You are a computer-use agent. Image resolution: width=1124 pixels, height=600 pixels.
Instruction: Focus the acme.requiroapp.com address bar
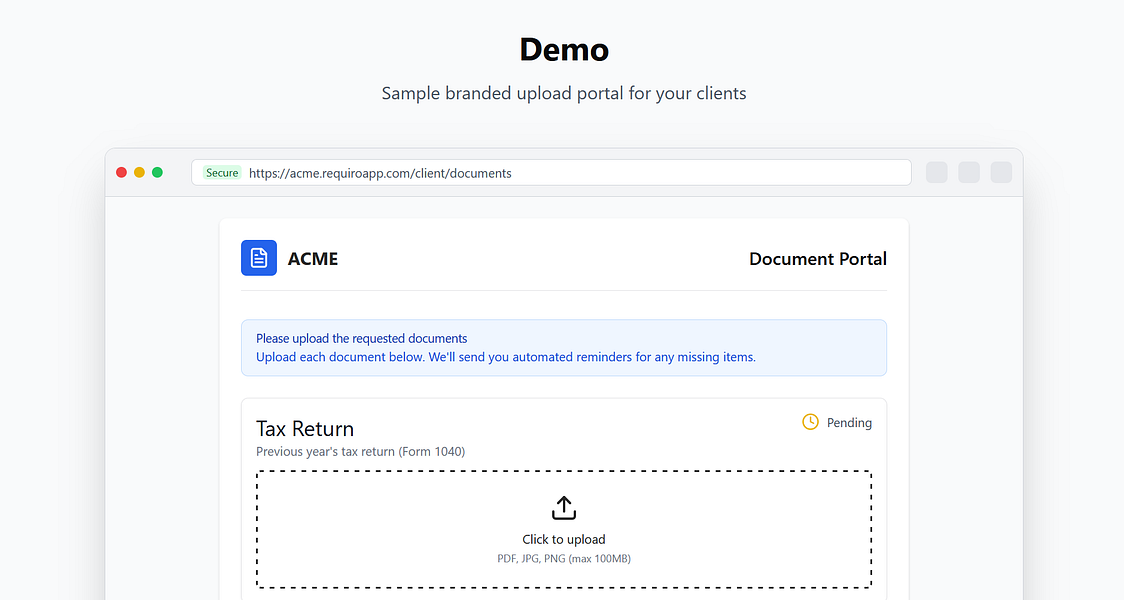pos(600,173)
